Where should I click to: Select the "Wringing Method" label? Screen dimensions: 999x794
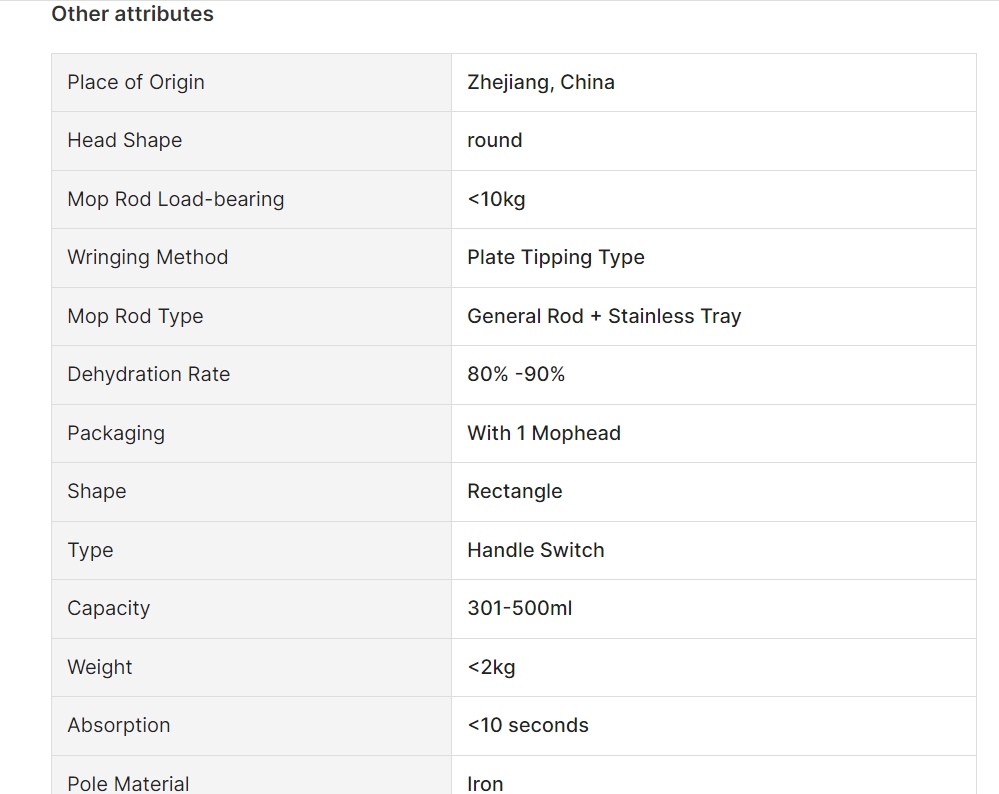[x=148, y=257]
